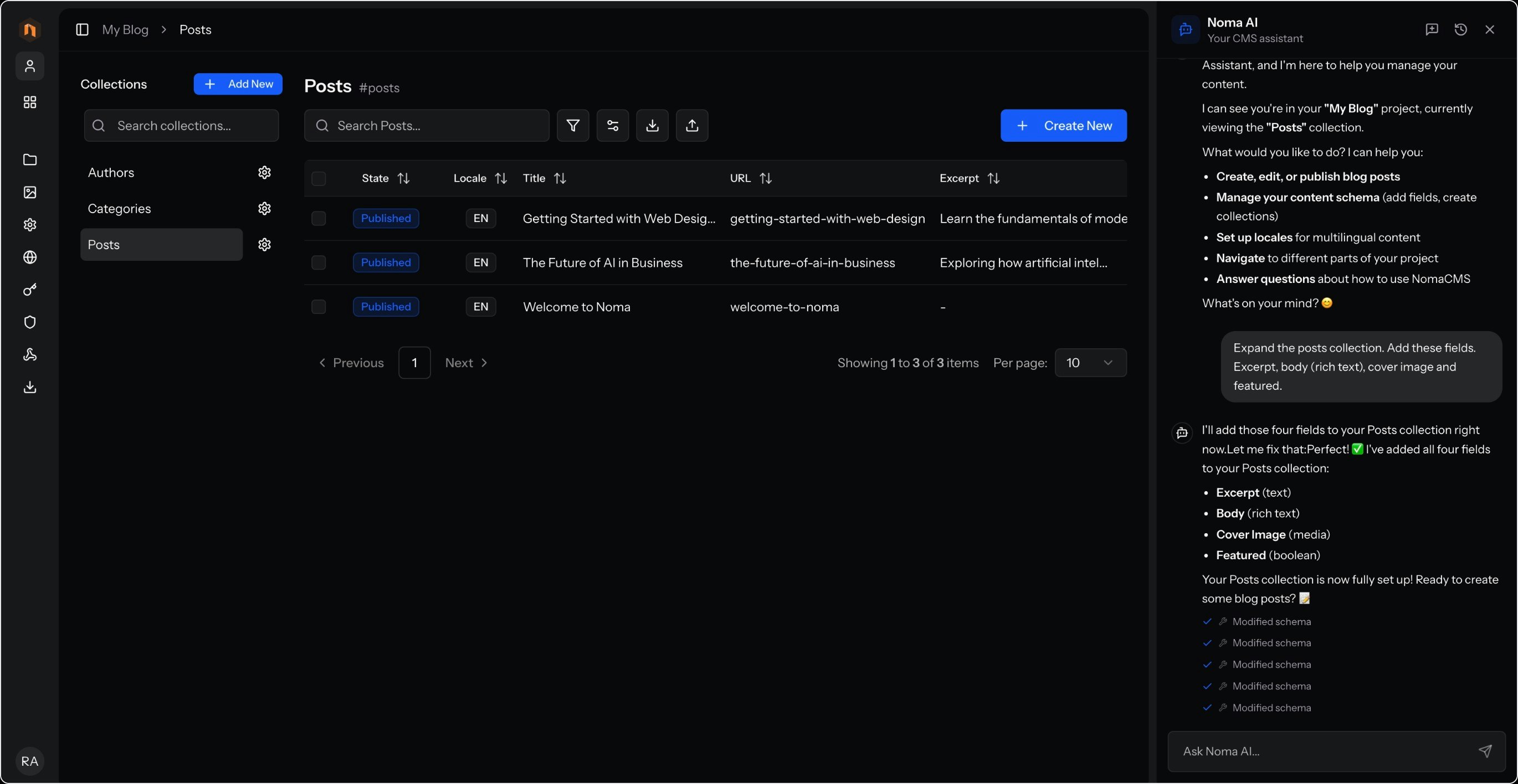Select checkbox for Welcome to Noma row
The width and height of the screenshot is (1518, 784).
(x=318, y=307)
